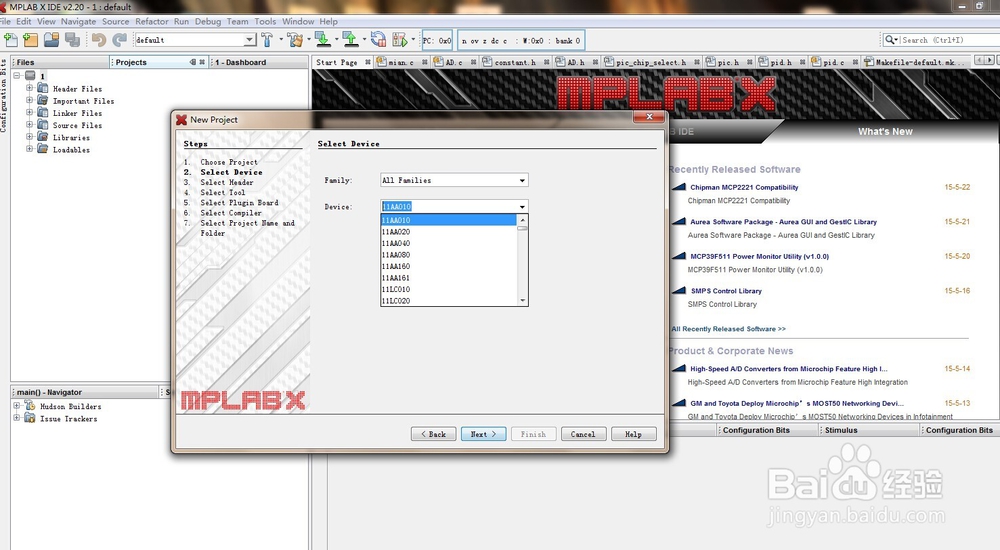Expand Hudson Builders in Navigator

[x=17, y=406]
